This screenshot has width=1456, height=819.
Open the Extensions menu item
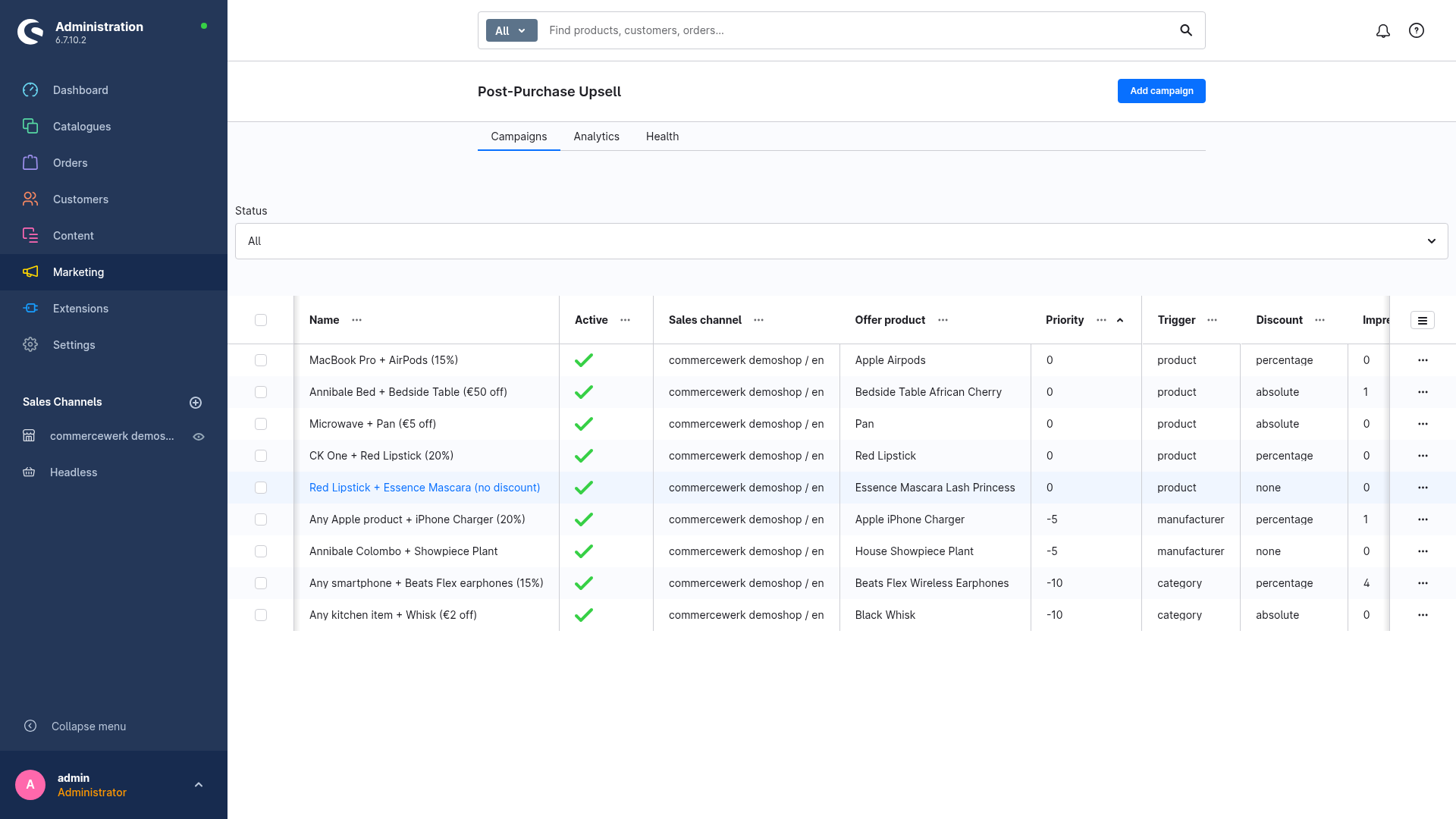[114, 309]
